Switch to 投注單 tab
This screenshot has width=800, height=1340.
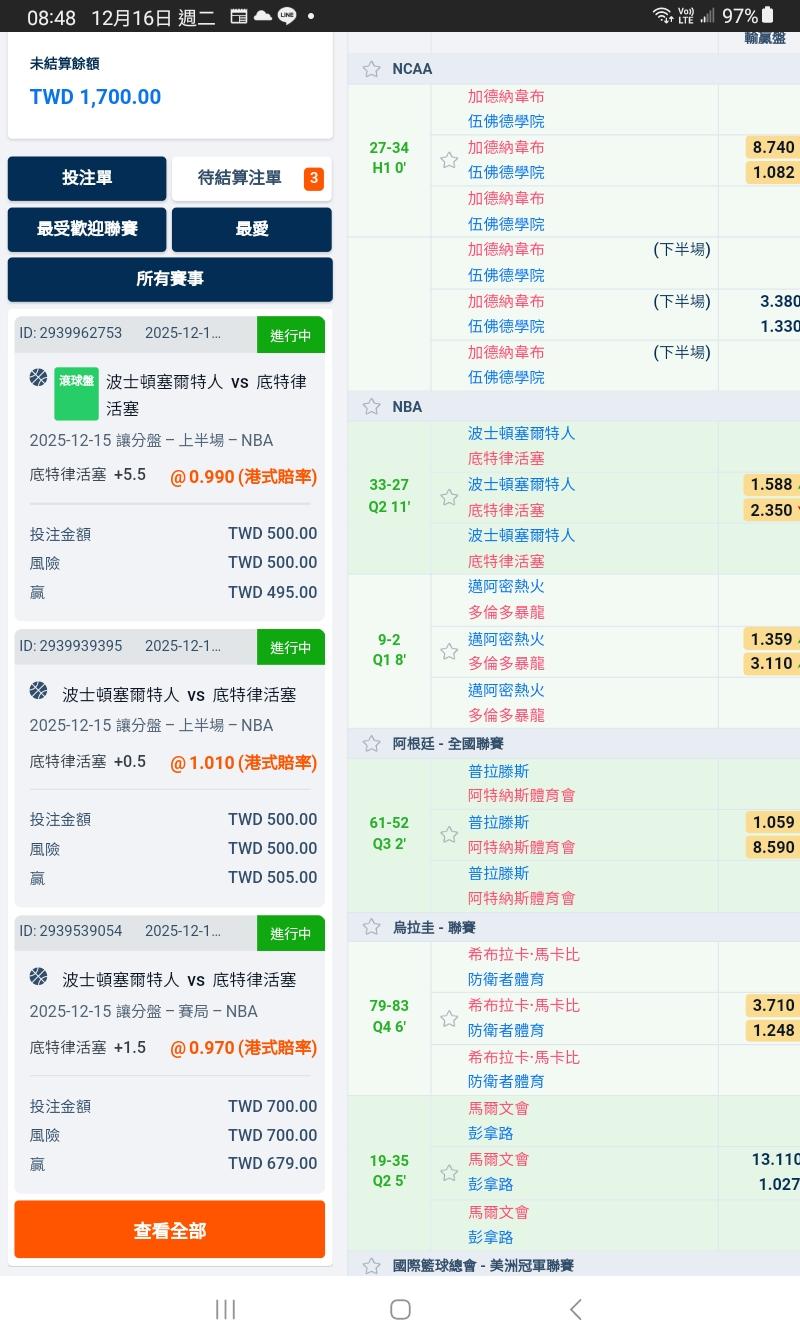tap(87, 178)
